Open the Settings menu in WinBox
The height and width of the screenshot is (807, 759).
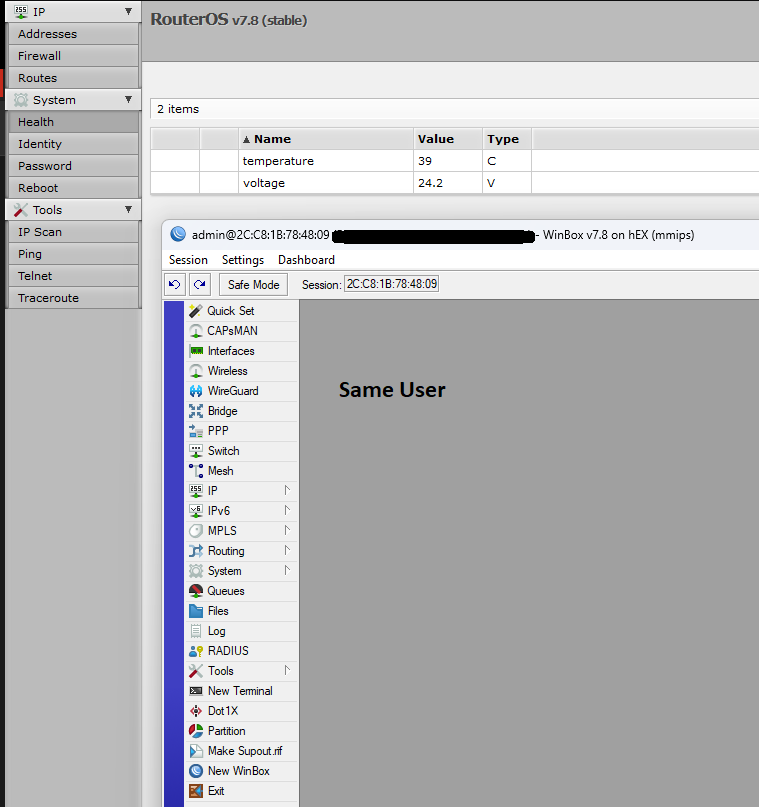pyautogui.click(x=243, y=260)
